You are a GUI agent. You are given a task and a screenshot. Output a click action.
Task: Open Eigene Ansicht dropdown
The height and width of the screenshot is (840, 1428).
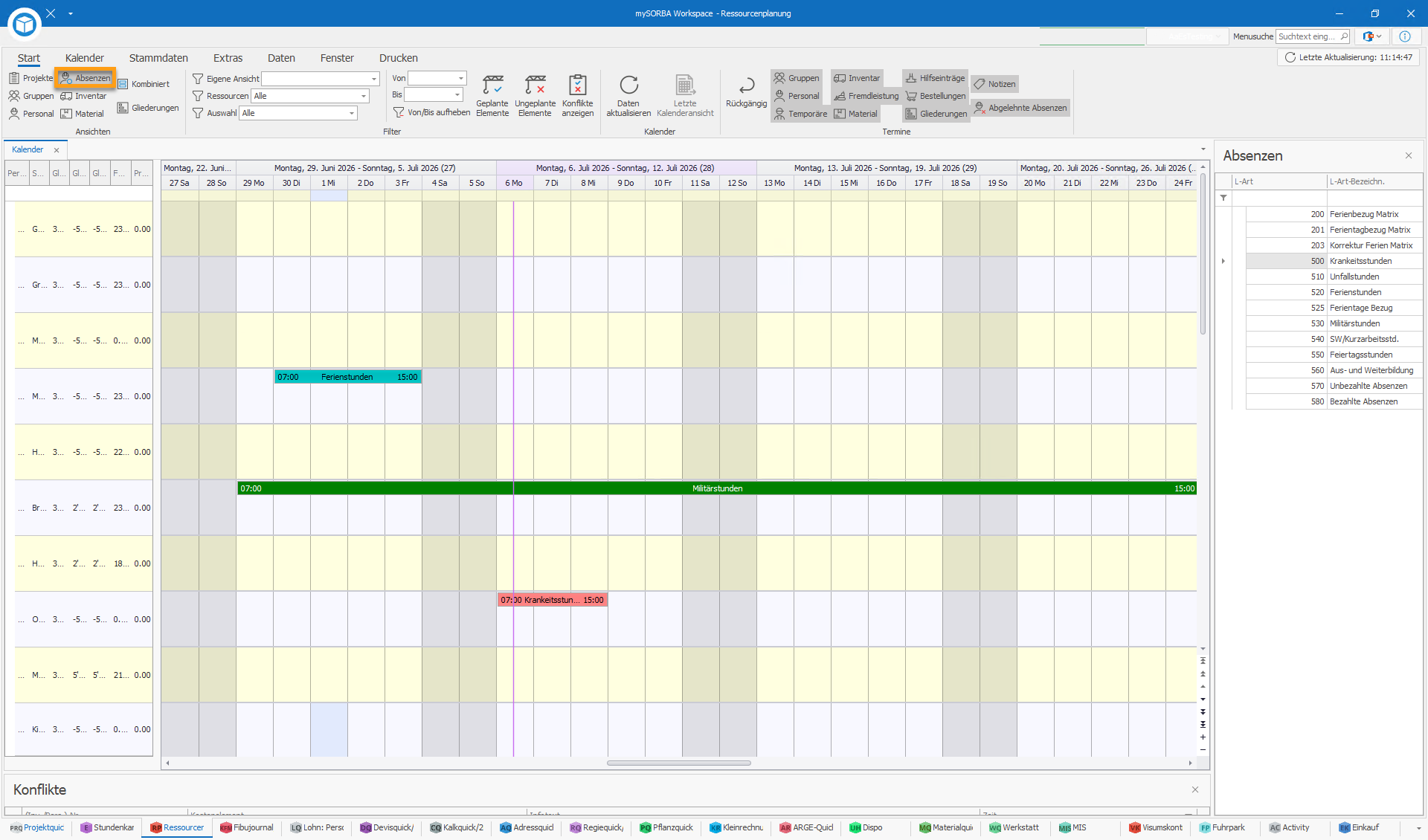[x=373, y=79]
